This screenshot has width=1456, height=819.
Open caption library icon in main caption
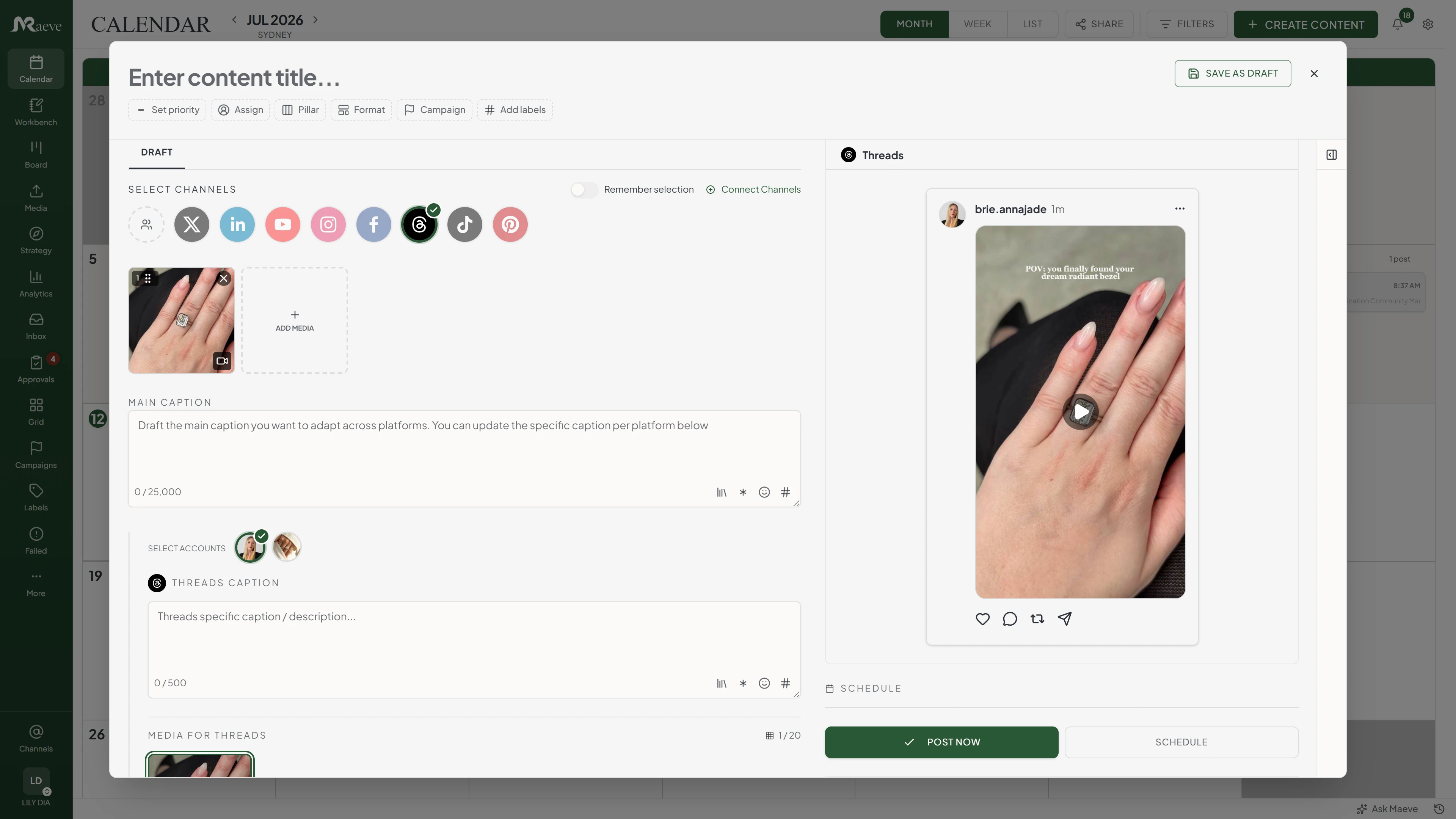click(x=722, y=492)
